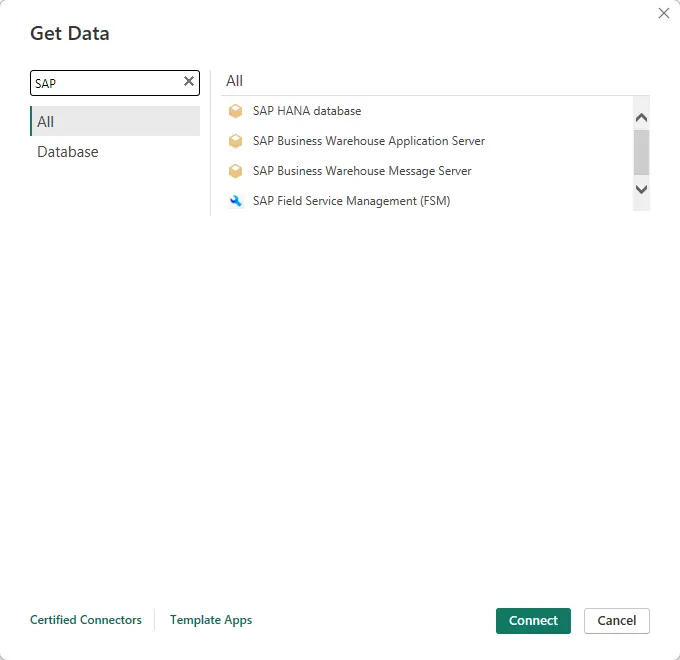Click the scroll up arrow in connector list
Image resolution: width=680 pixels, height=660 pixels.
coord(641,118)
